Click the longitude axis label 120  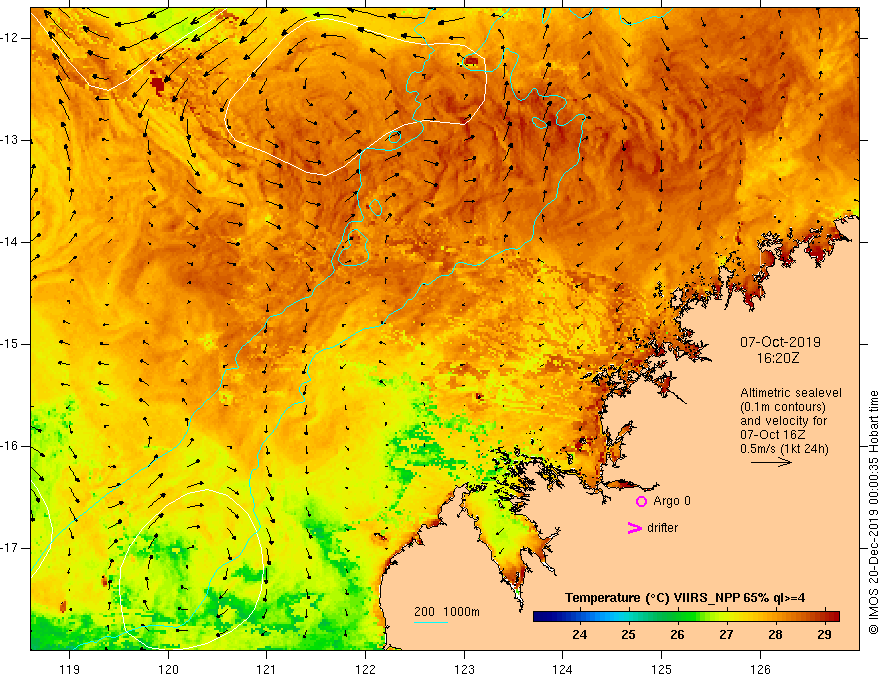168,669
